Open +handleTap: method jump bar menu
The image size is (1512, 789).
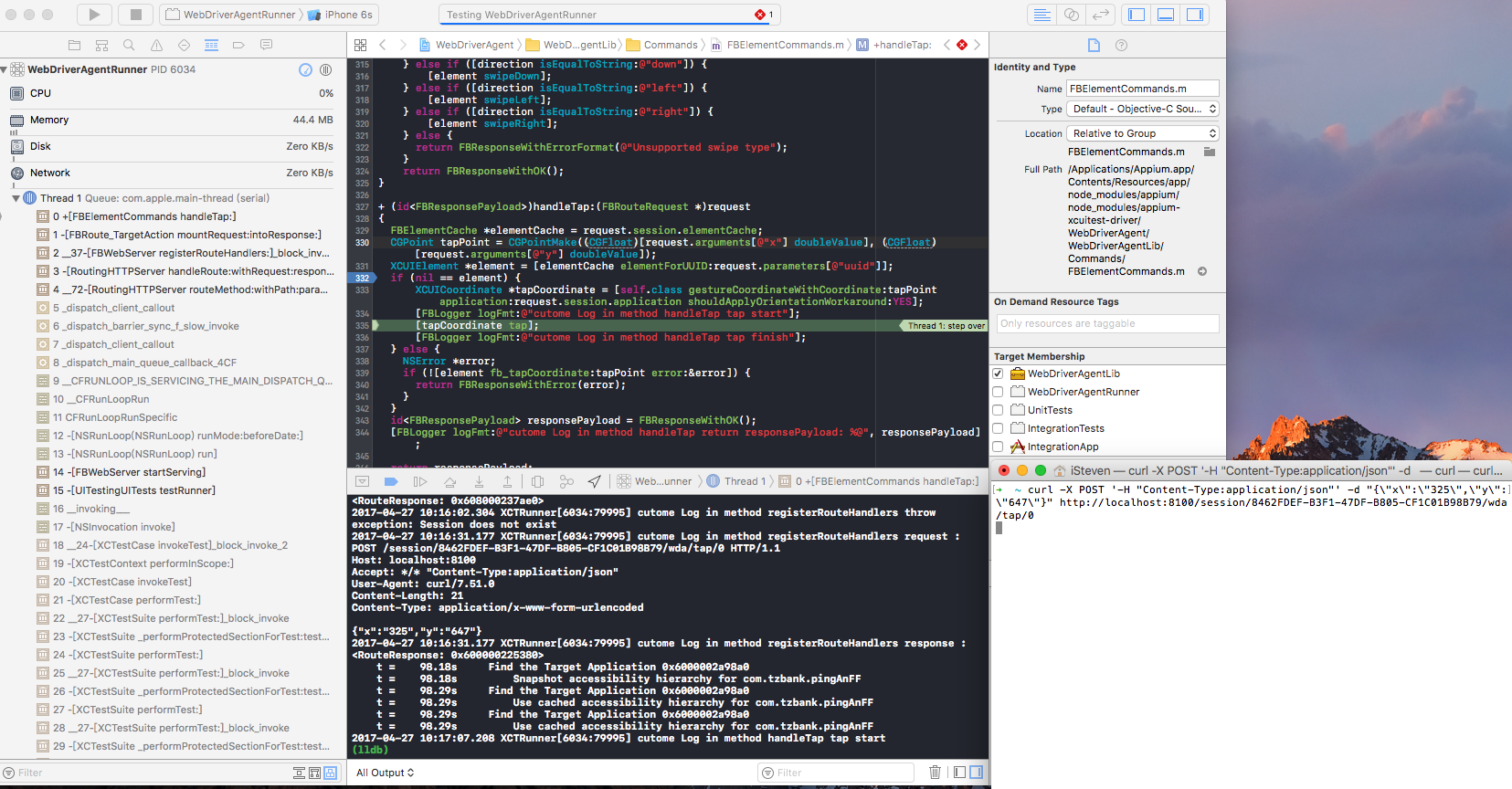click(893, 45)
